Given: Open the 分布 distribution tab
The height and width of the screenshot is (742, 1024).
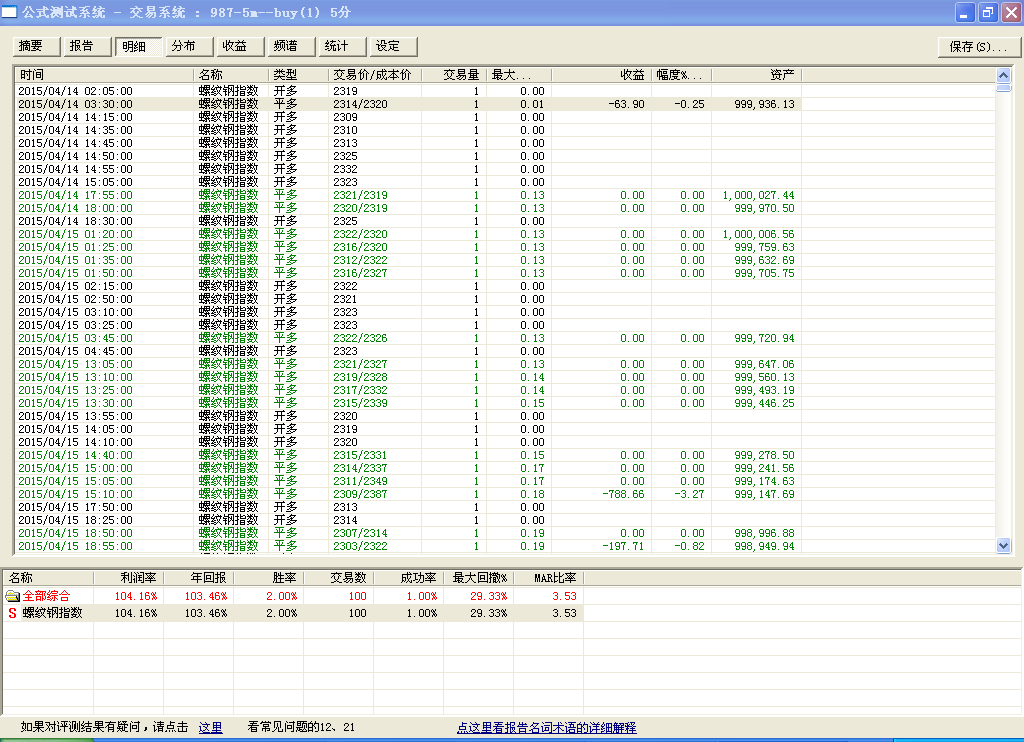Looking at the screenshot, I should tap(190, 46).
